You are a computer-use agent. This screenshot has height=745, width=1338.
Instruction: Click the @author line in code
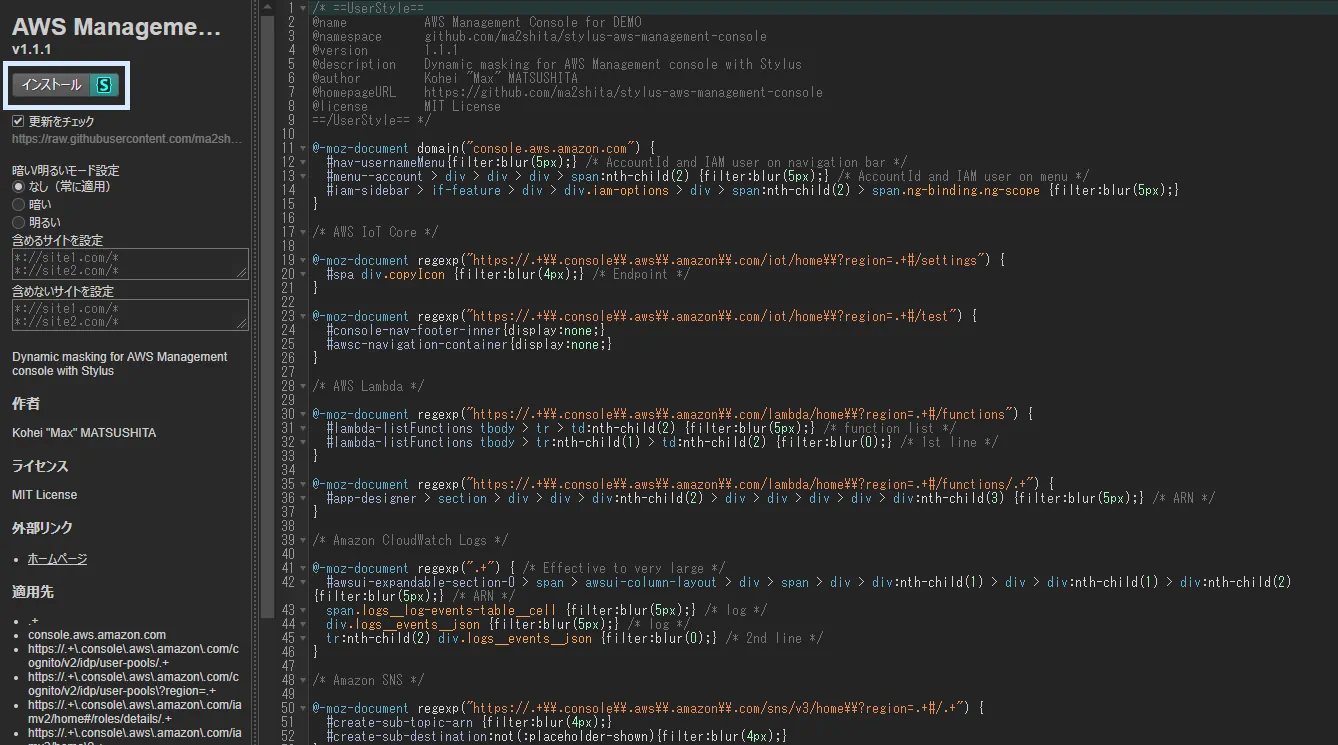(x=445, y=78)
